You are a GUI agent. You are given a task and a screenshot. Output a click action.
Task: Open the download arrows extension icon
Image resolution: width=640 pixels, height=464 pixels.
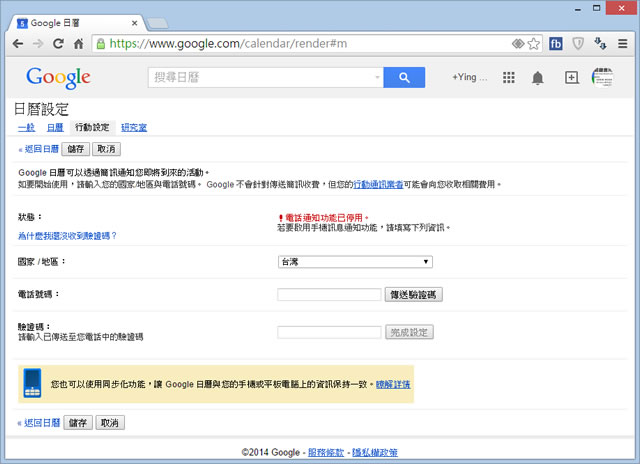click(600, 43)
